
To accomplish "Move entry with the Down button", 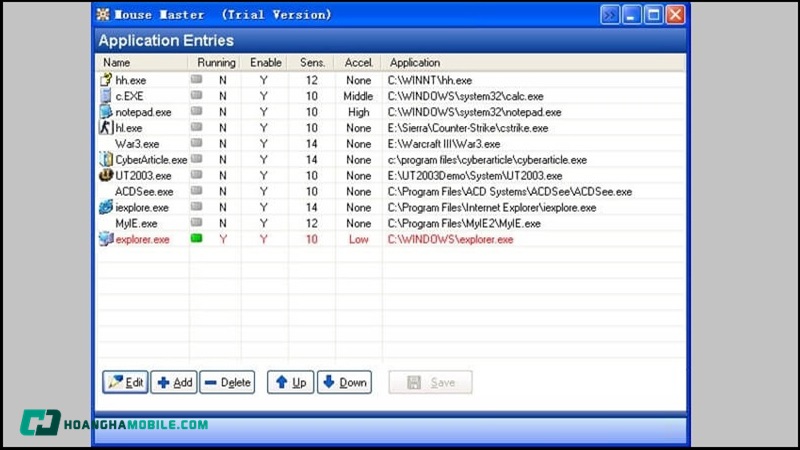I will (x=344, y=383).
